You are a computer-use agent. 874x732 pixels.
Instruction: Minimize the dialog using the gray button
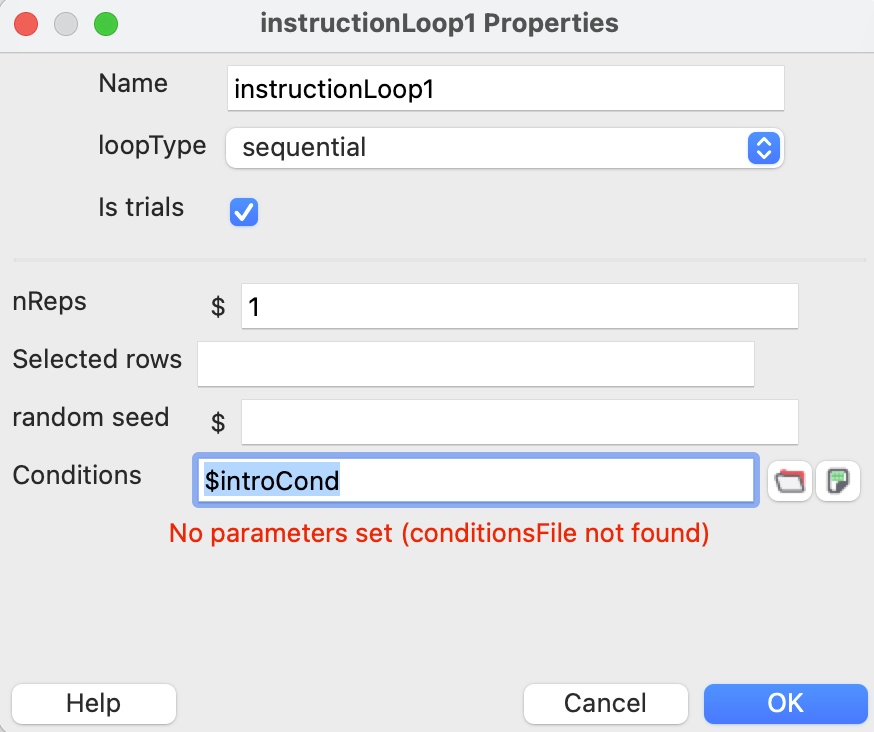point(66,24)
